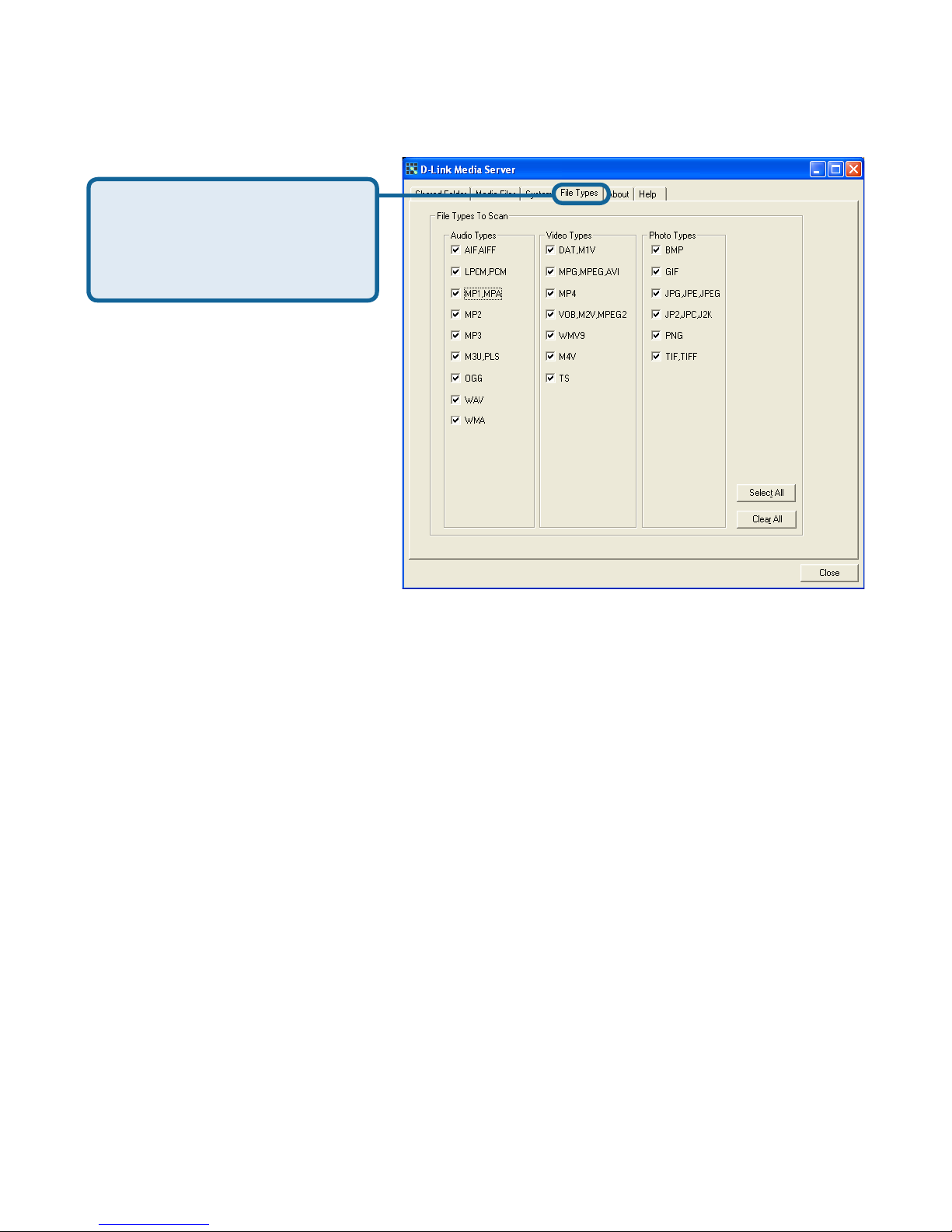Disable the WMA file type

click(x=455, y=420)
